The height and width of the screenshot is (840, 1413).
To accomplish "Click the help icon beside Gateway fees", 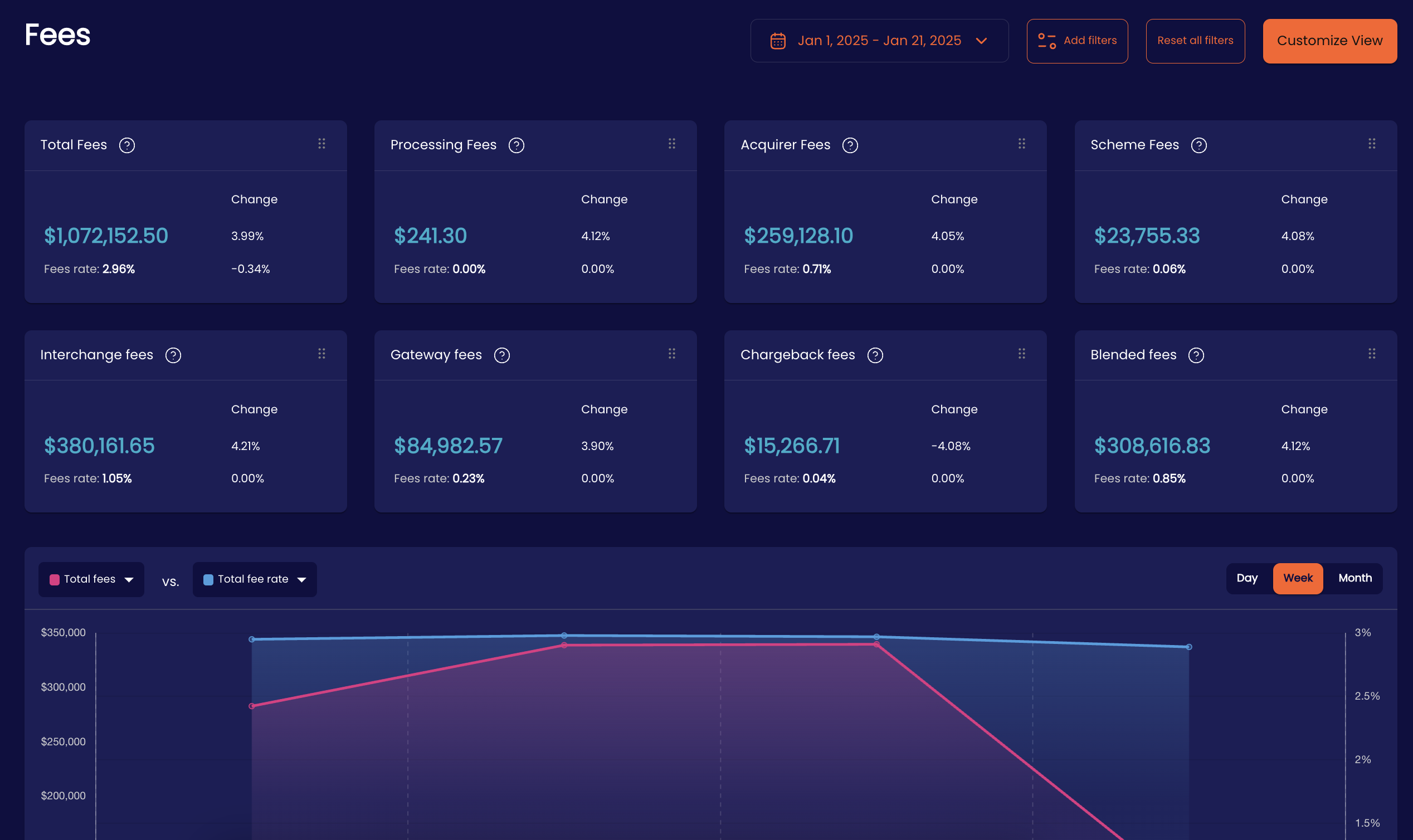I will [x=501, y=355].
